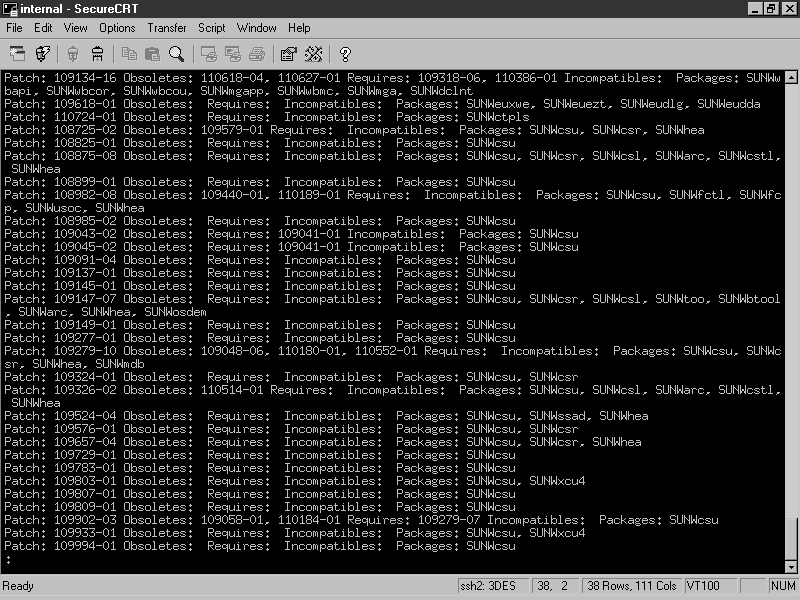Click the pager colon prompt at bottom
This screenshot has width=800, height=600.
click(x=8, y=560)
